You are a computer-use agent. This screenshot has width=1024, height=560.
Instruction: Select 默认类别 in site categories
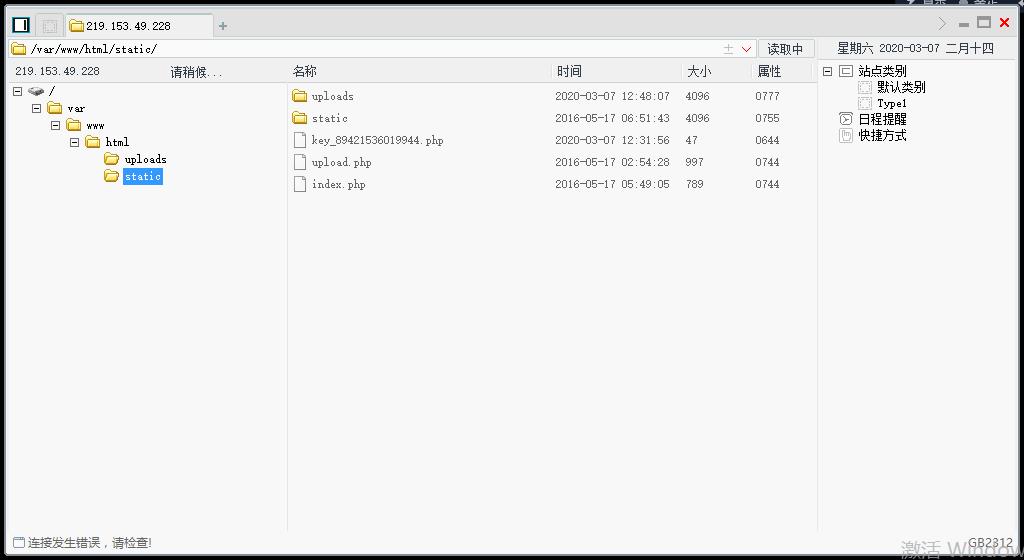[x=901, y=87]
